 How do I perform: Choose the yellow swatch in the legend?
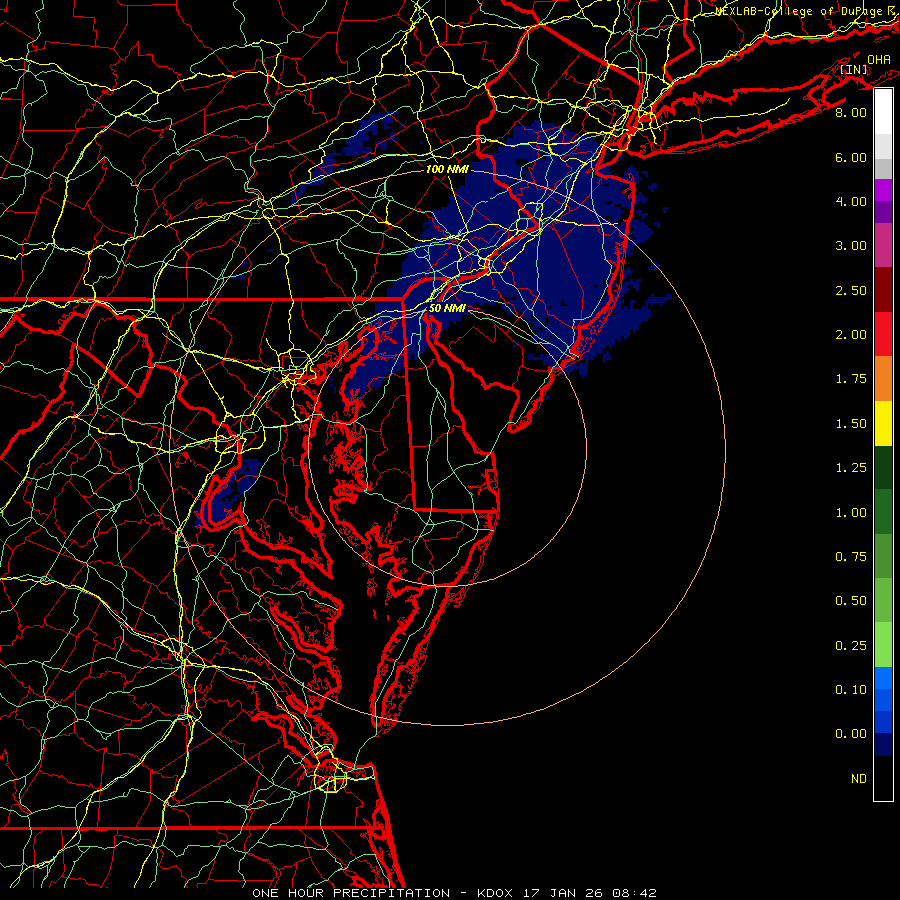(x=883, y=423)
